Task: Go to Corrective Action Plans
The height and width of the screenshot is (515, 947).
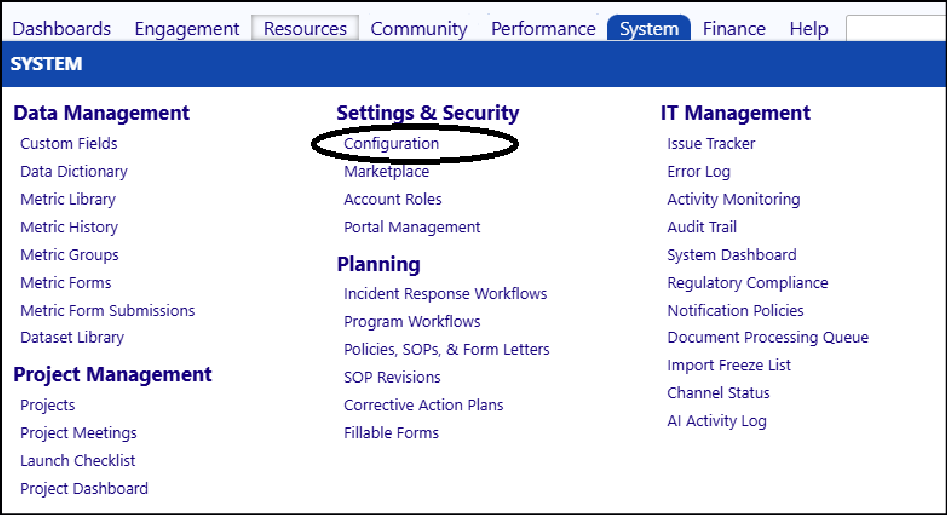Action: click(423, 405)
